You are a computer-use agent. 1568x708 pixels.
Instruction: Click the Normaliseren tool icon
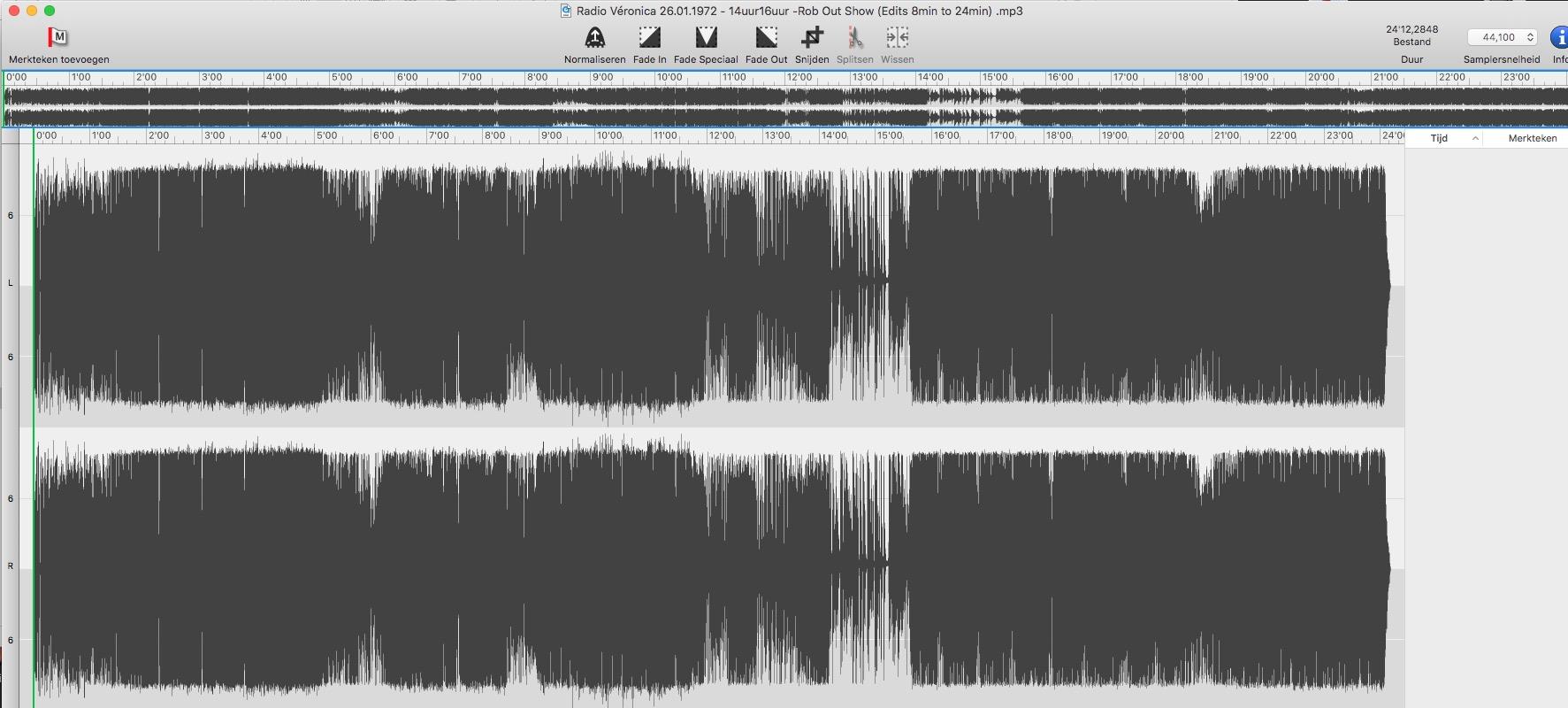(x=594, y=37)
